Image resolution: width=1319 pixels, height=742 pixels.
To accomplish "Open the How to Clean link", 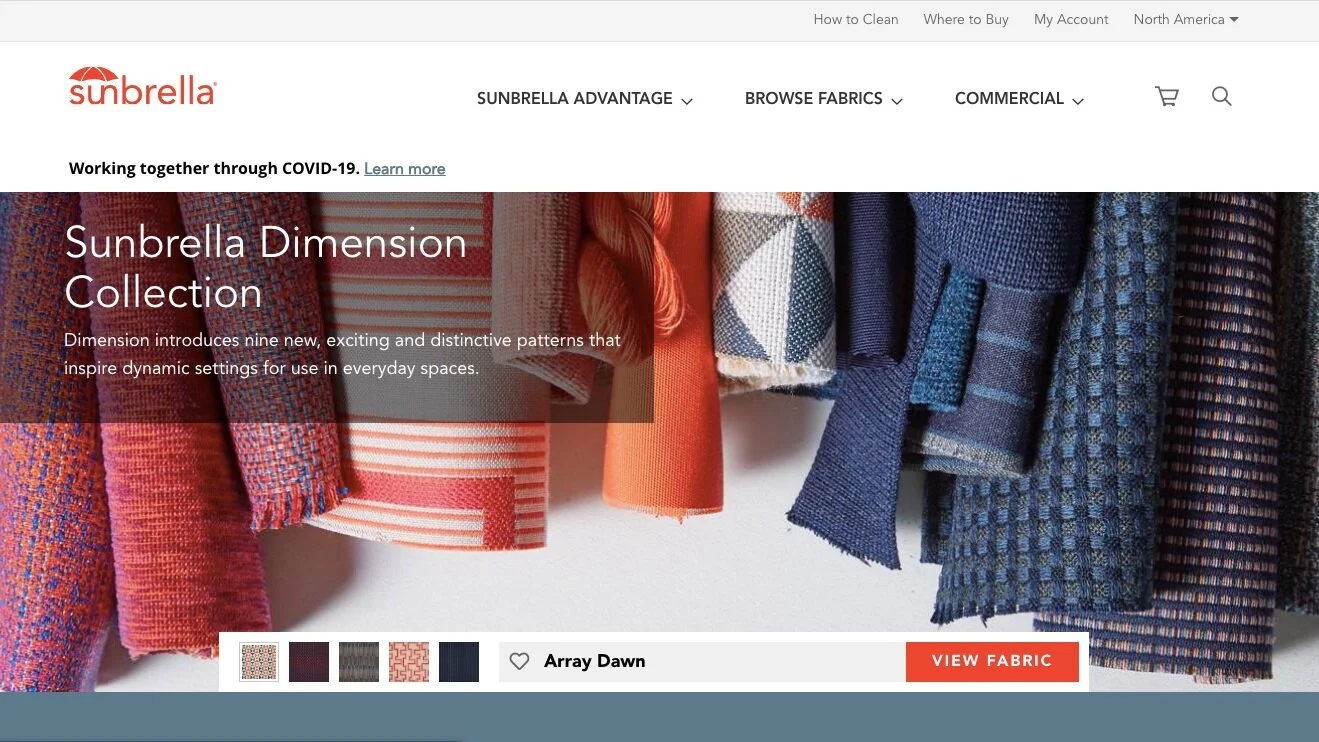I will pos(856,19).
